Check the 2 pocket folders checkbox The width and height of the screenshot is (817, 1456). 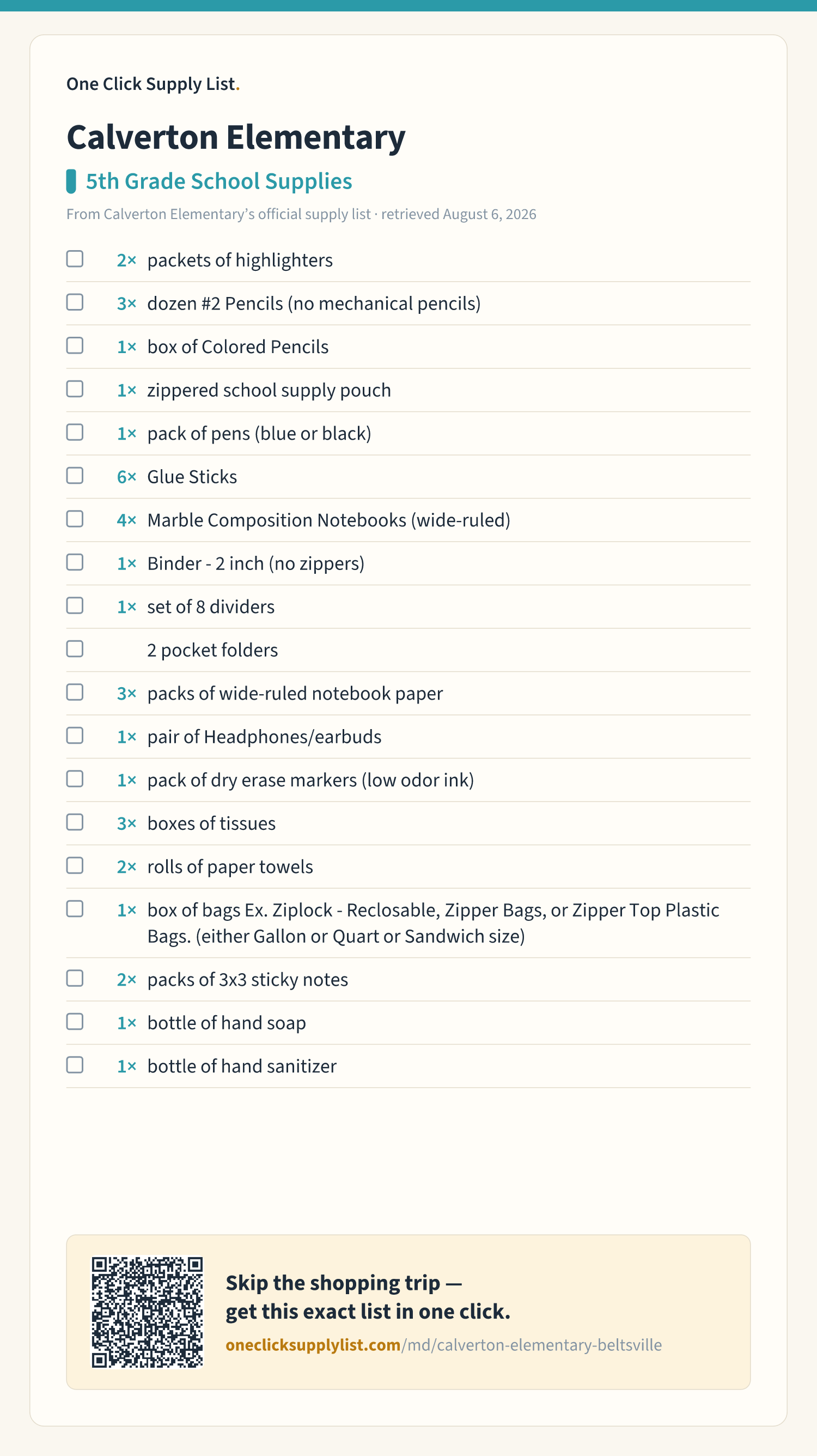75,649
